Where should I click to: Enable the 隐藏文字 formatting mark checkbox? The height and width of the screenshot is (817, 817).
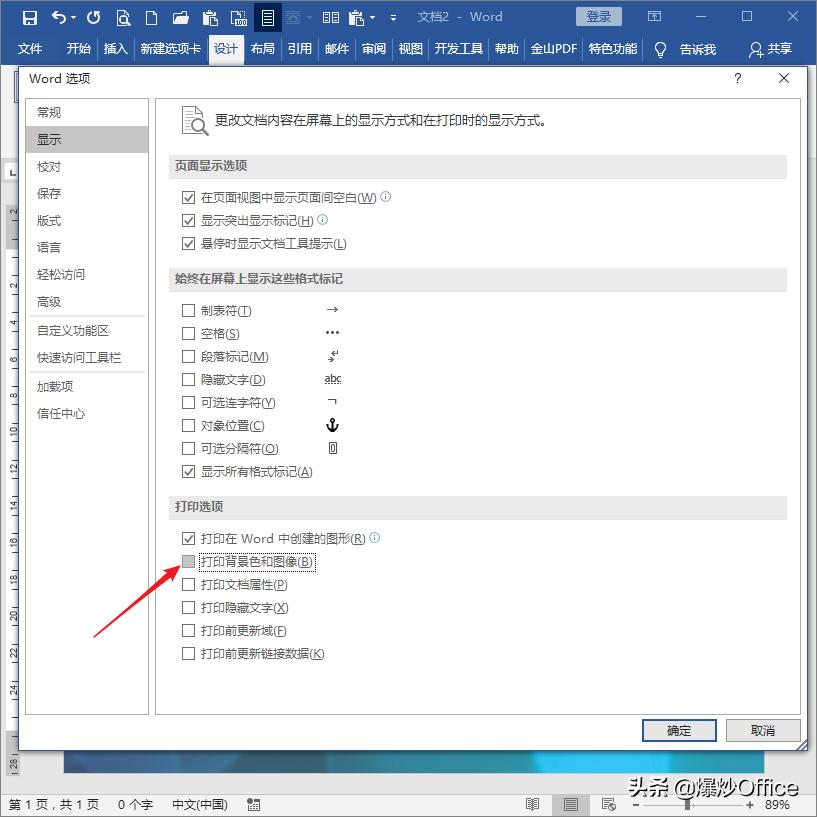click(x=188, y=381)
